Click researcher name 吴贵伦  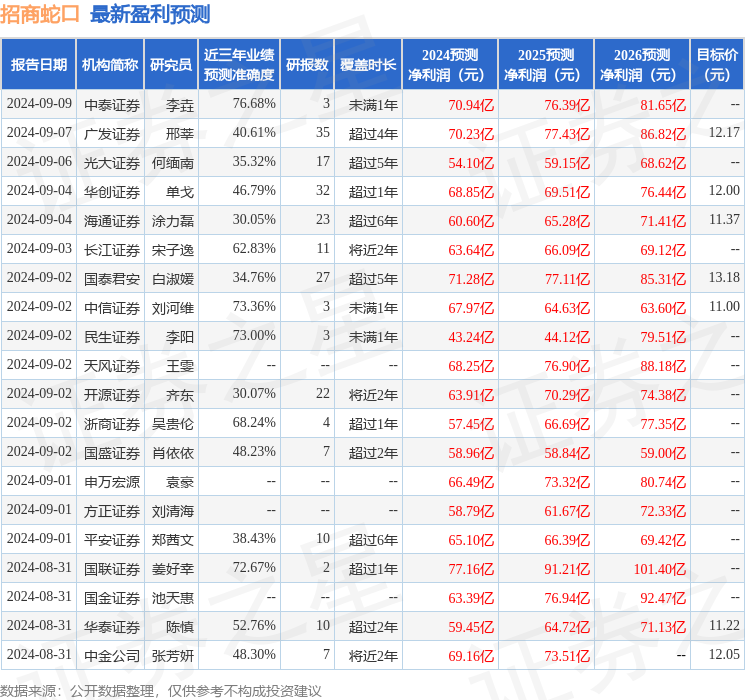[x=173, y=424]
